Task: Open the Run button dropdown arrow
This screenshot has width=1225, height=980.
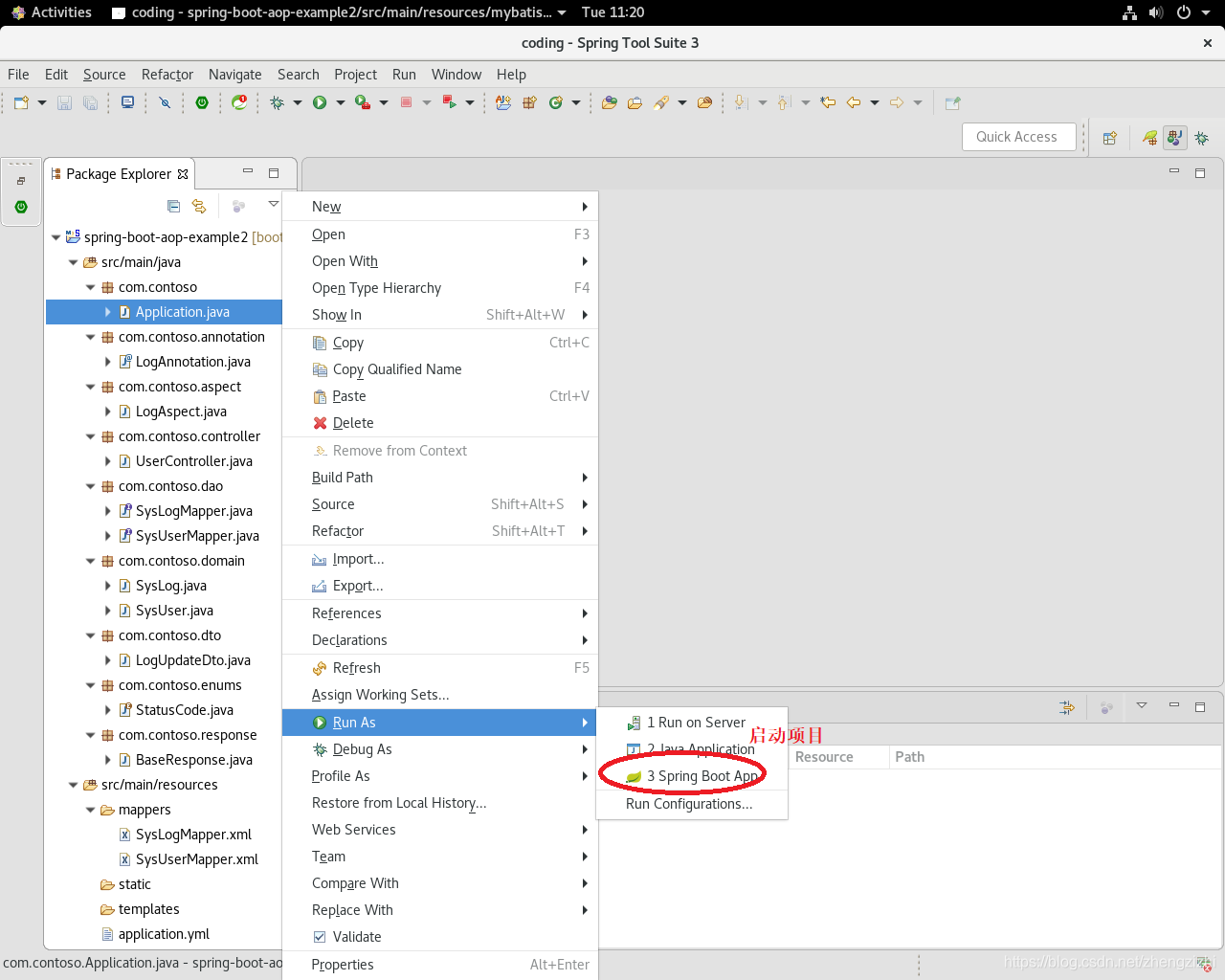Action: pos(341,102)
